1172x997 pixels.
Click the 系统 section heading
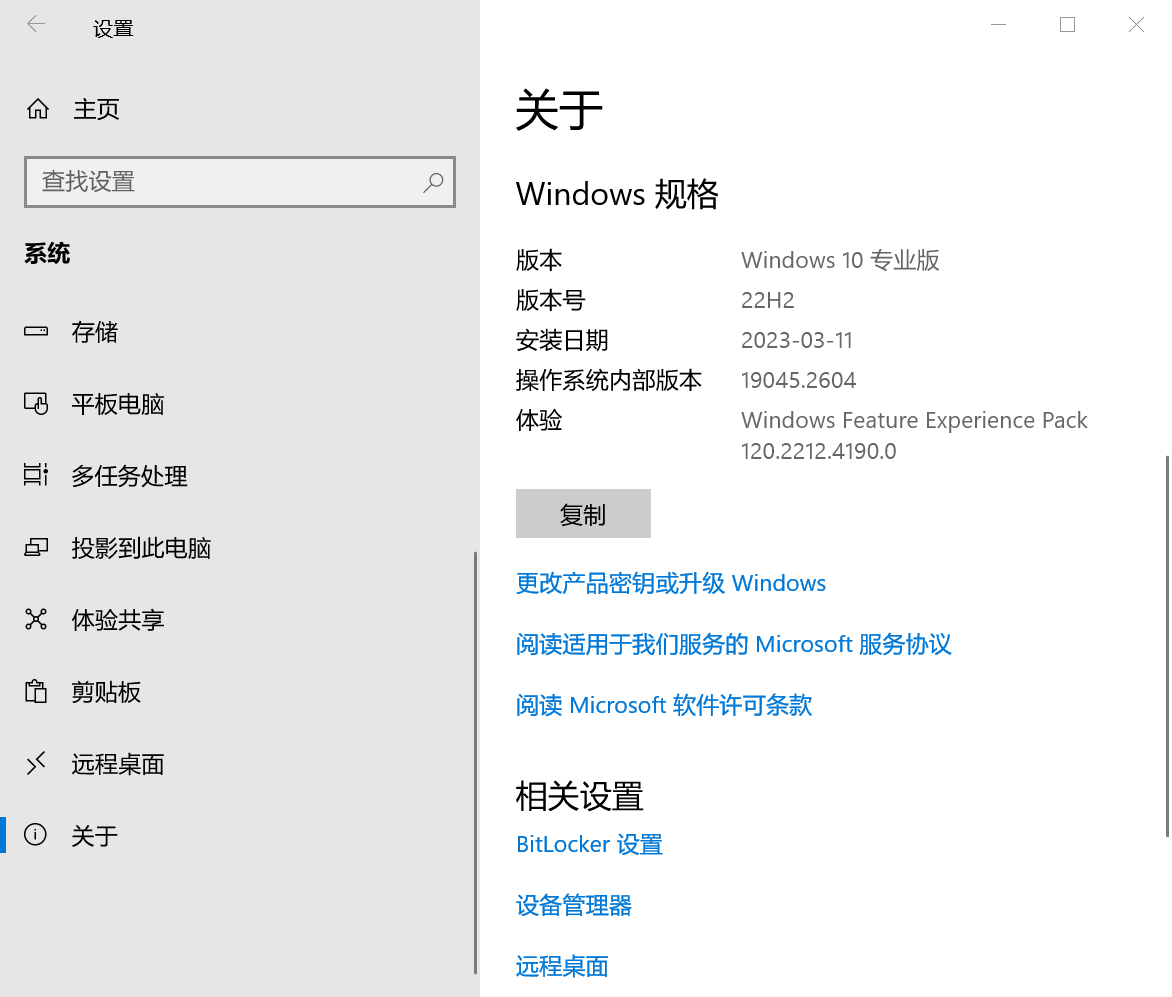[x=47, y=253]
